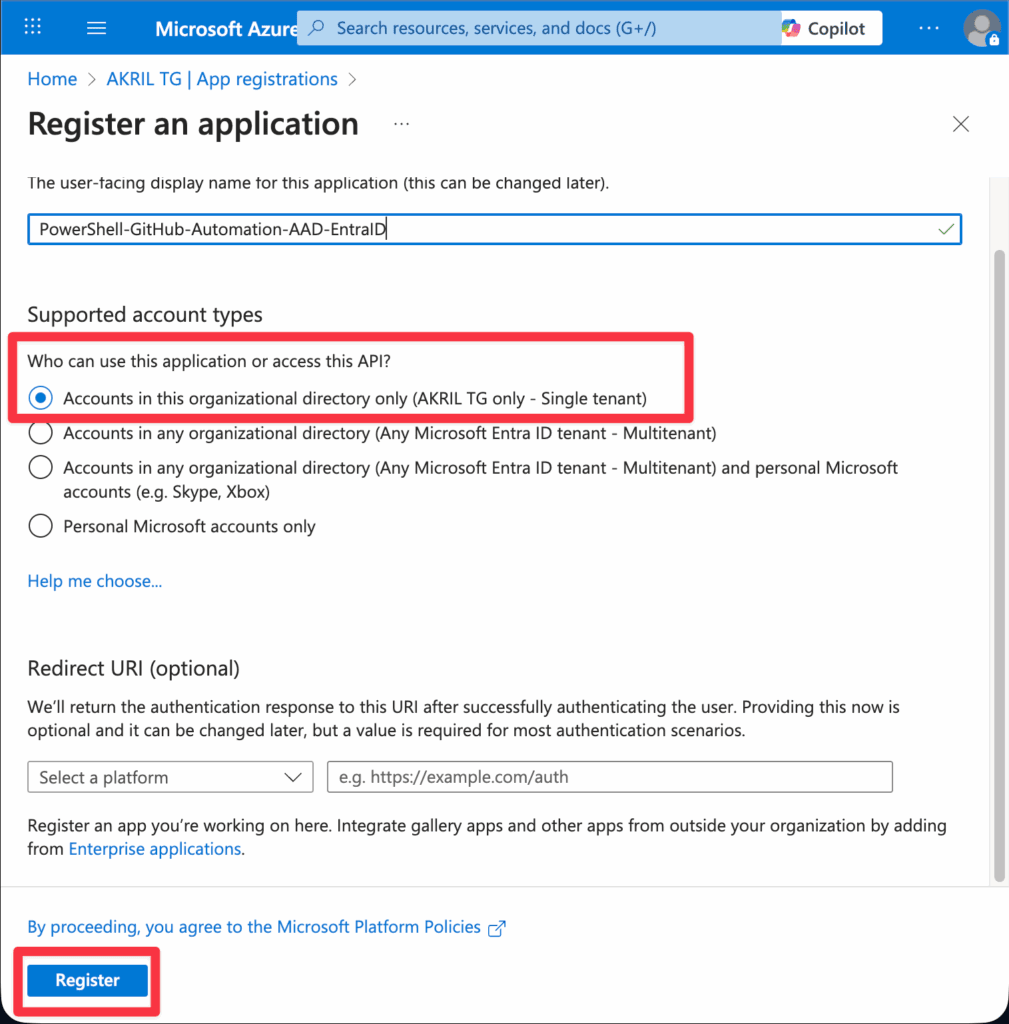Open AKRIL TG App registrations breadcrumb
Image resolution: width=1009 pixels, height=1024 pixels.
[x=221, y=78]
